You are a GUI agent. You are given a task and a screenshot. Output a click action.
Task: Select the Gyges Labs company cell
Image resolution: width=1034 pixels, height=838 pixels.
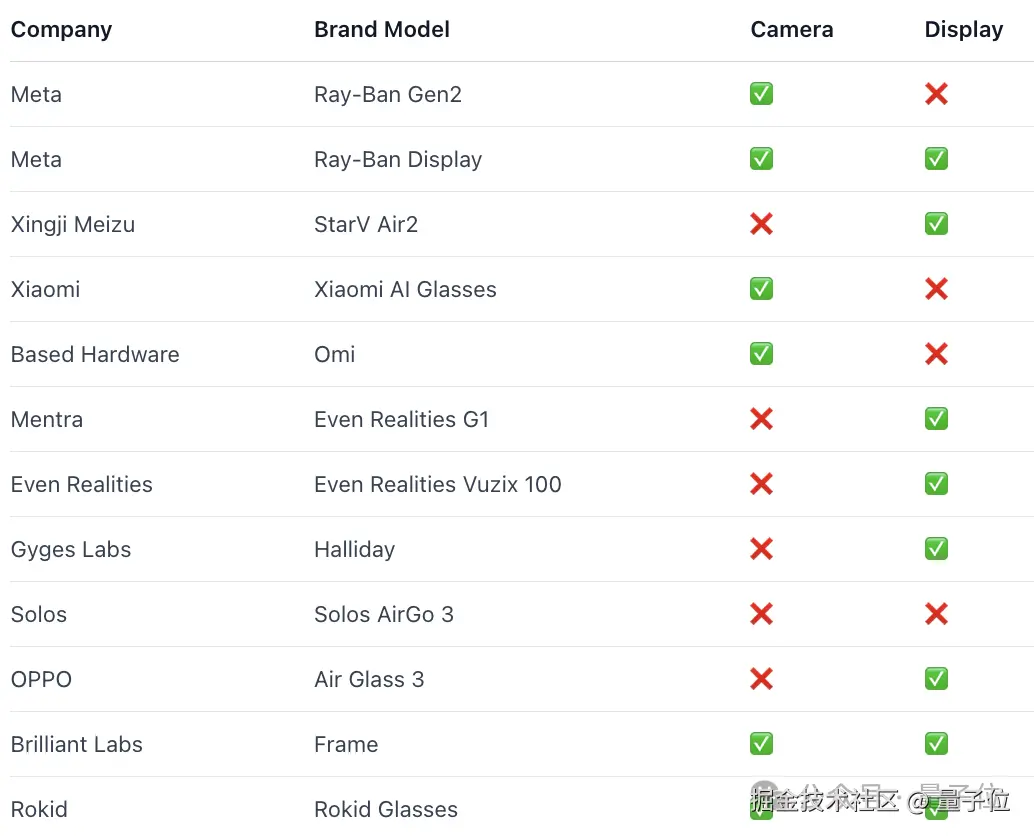(x=71, y=549)
